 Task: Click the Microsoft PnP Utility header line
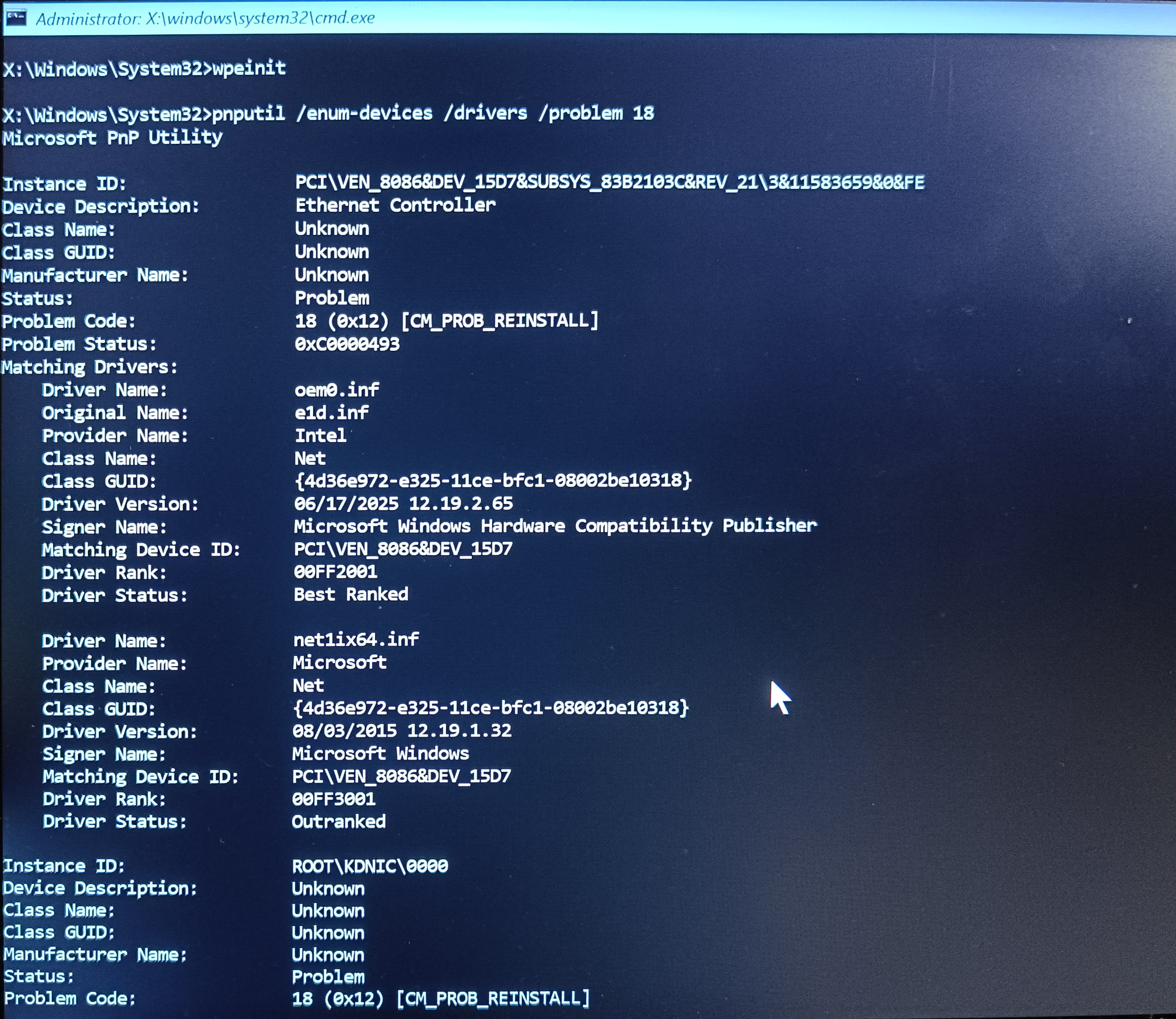pyautogui.click(x=112, y=137)
